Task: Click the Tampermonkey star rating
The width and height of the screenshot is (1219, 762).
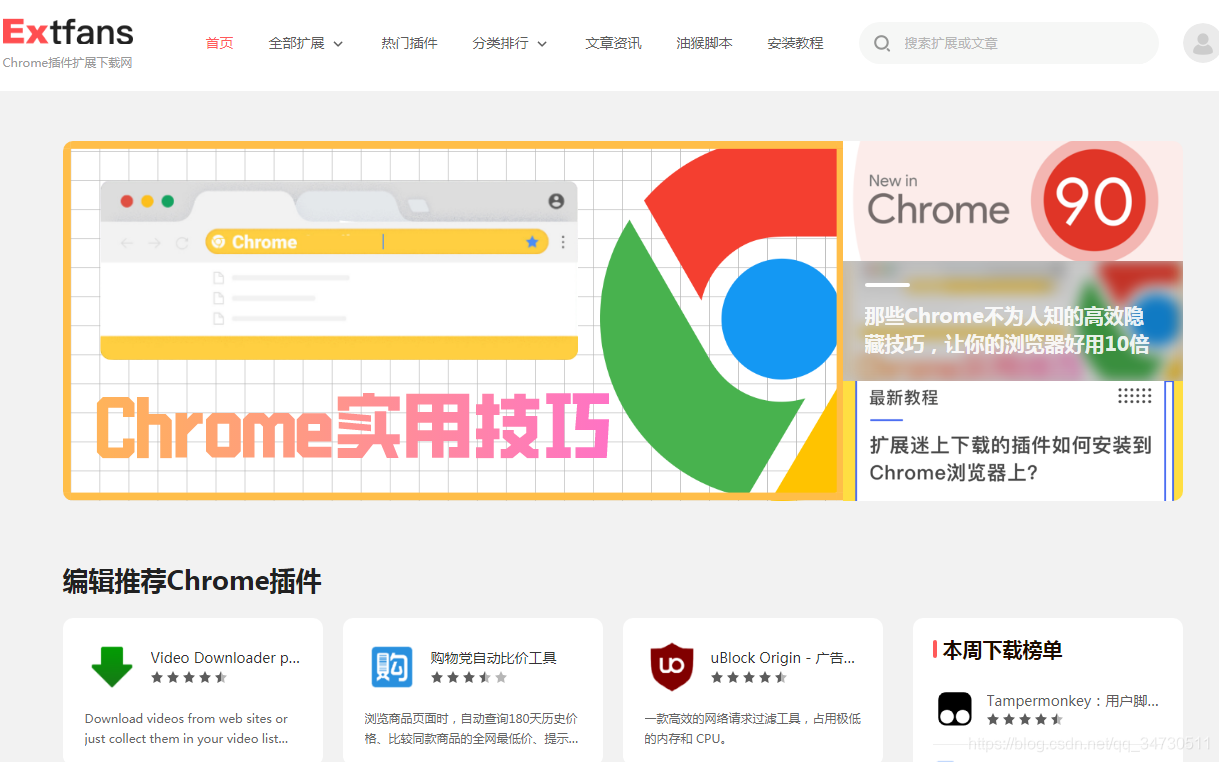Action: pos(1025,719)
